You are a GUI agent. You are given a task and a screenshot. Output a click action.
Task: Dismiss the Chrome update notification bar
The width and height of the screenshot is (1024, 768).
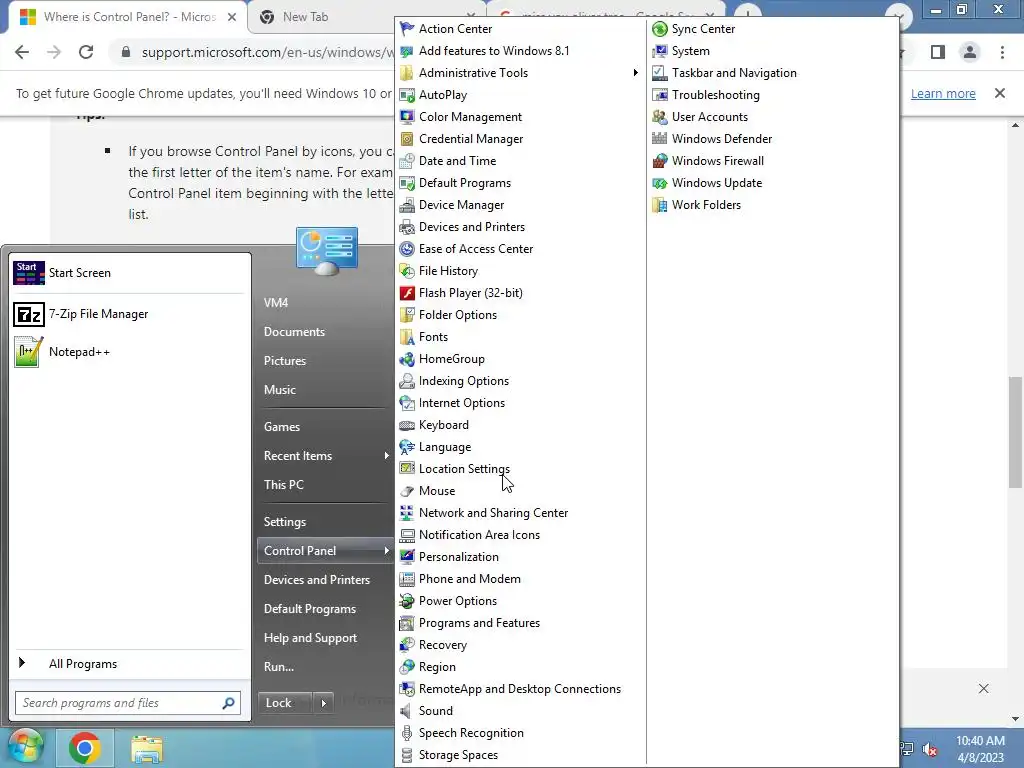(1000, 93)
